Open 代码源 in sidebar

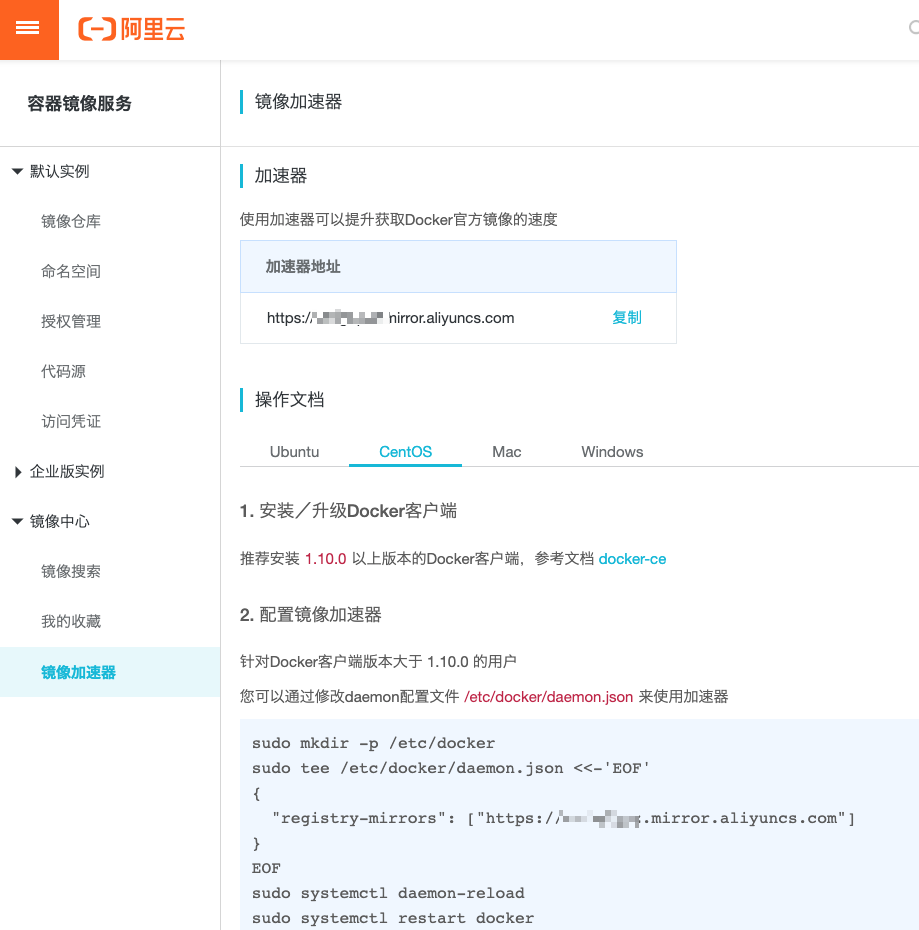tap(63, 371)
